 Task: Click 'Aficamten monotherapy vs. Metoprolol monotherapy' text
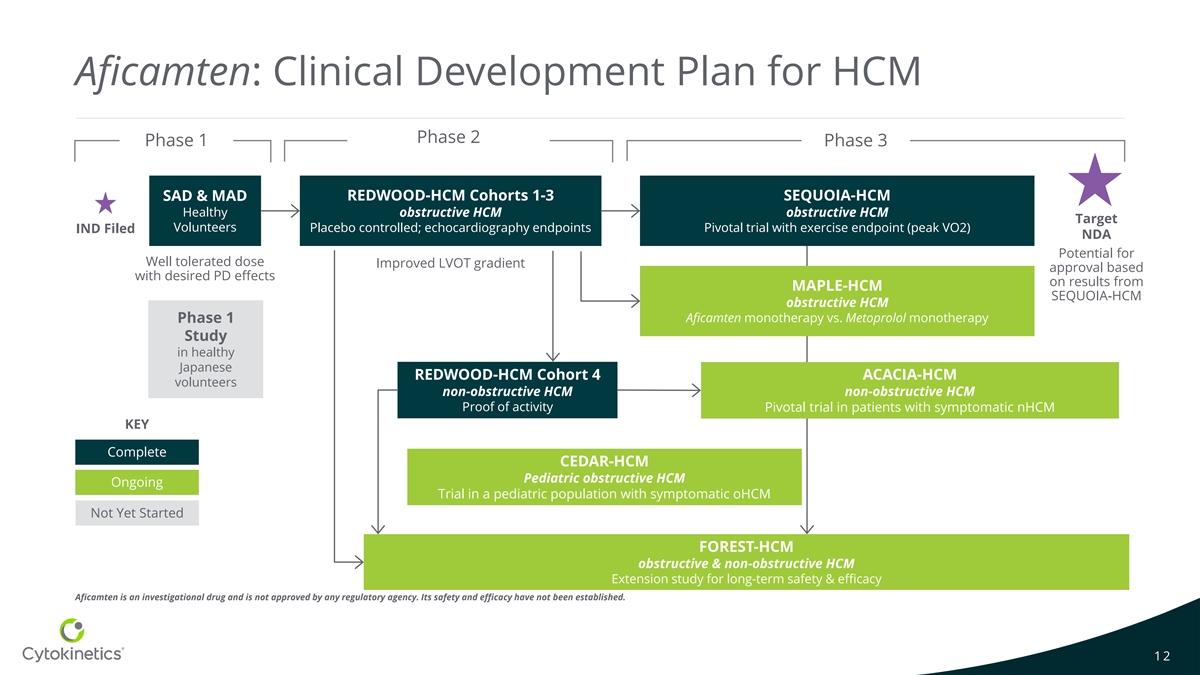[x=837, y=318]
